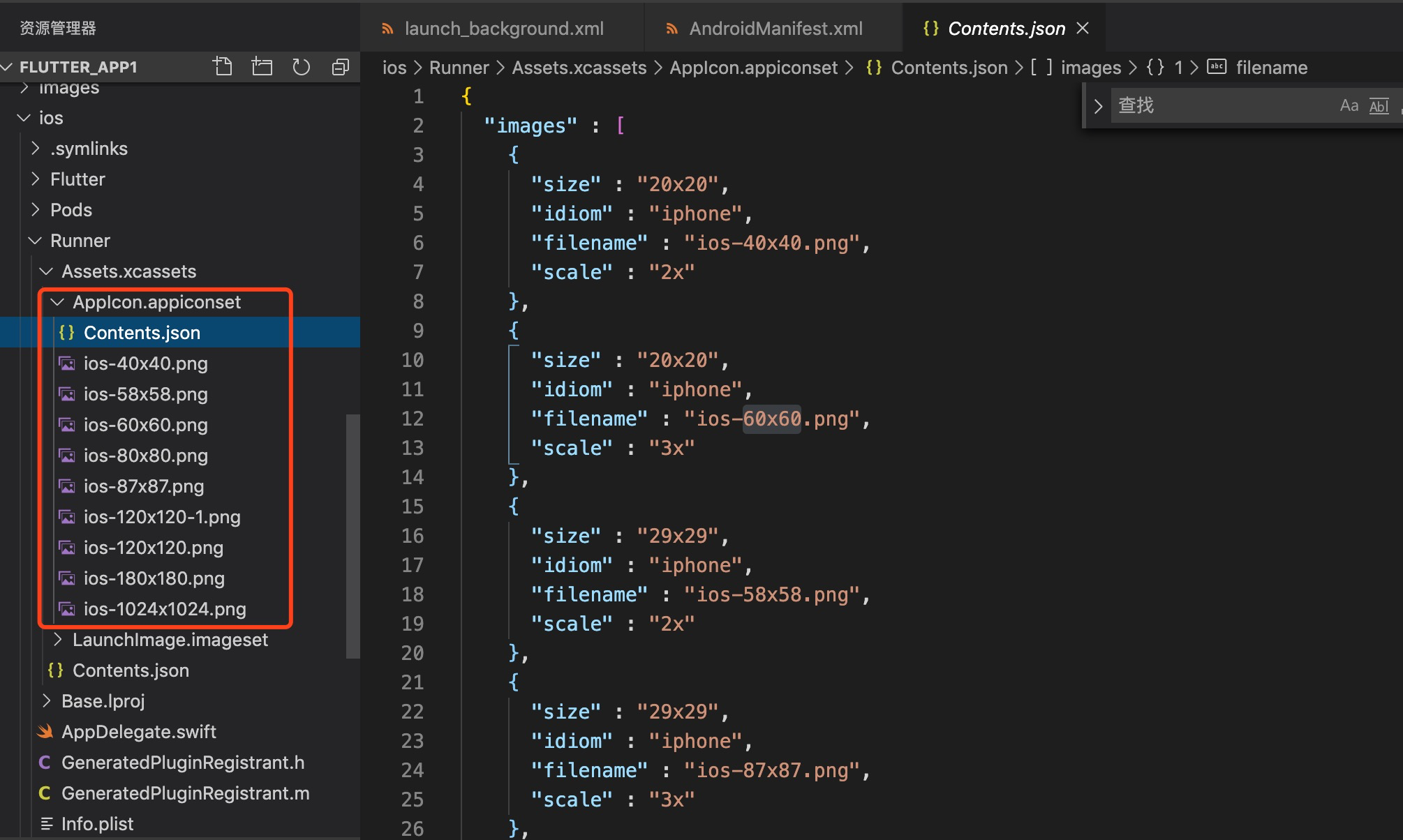Click the find search input field

point(1222,105)
